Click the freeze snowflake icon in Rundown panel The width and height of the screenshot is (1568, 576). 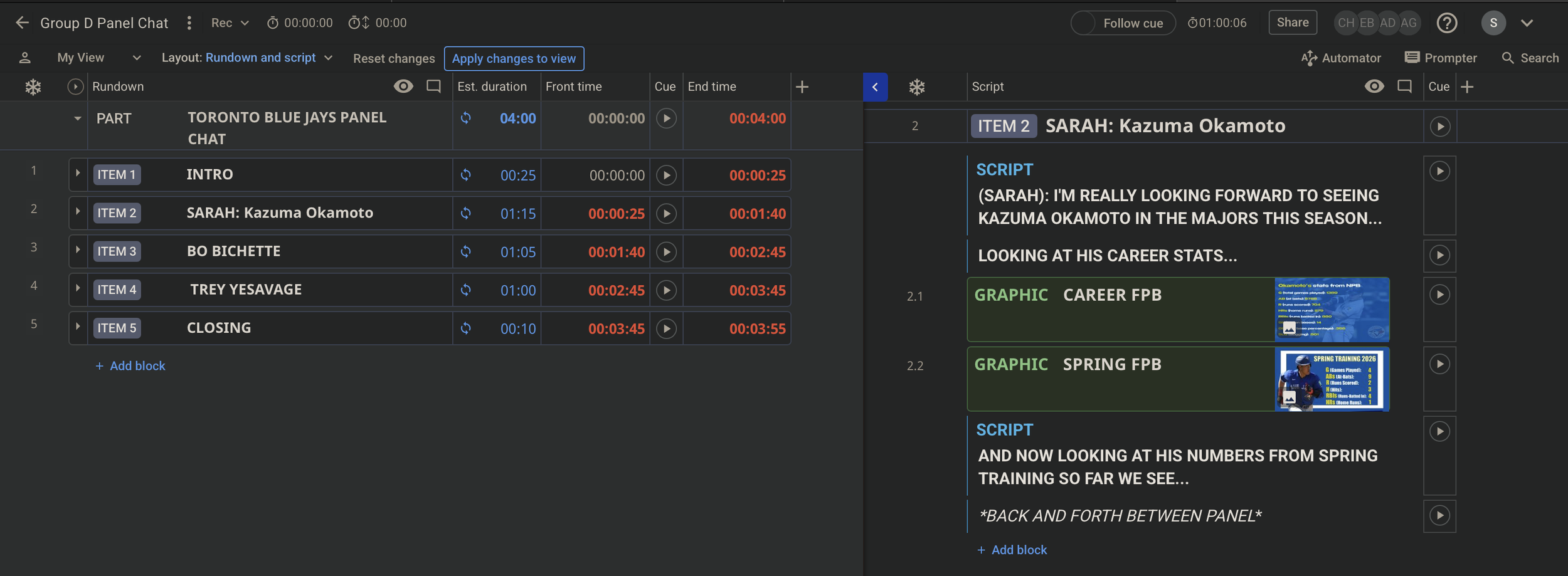click(x=33, y=86)
